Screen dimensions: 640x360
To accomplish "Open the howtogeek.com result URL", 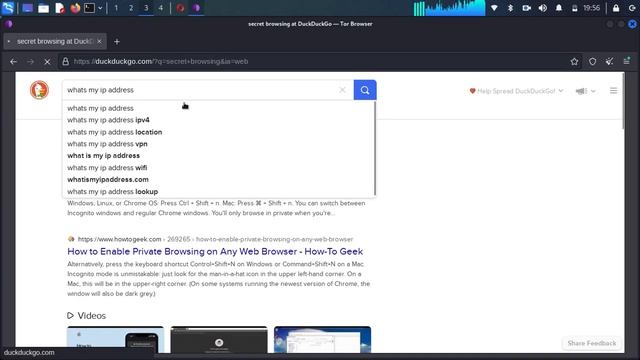I will pos(216,239).
